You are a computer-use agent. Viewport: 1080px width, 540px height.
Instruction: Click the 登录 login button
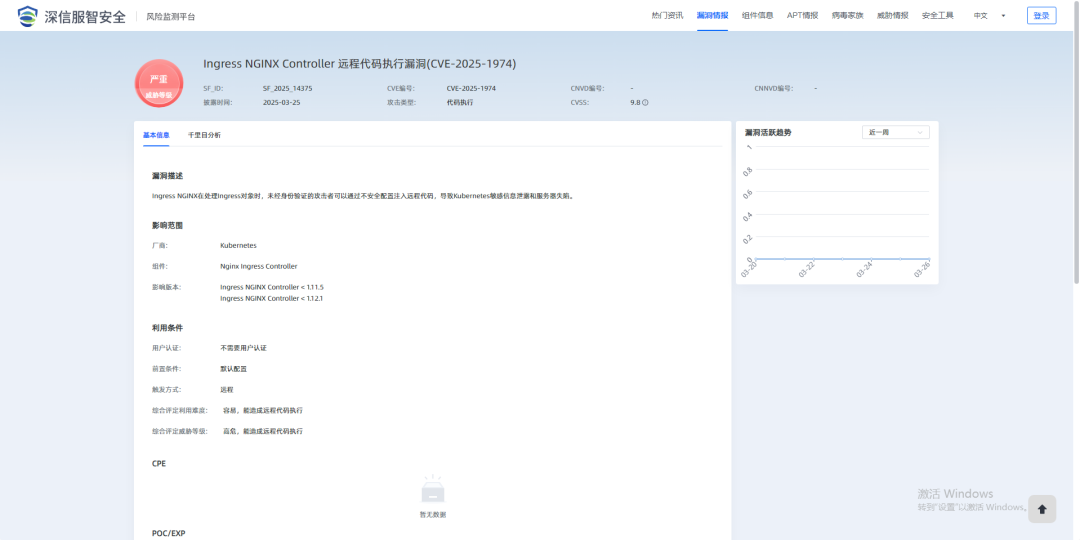point(1041,16)
